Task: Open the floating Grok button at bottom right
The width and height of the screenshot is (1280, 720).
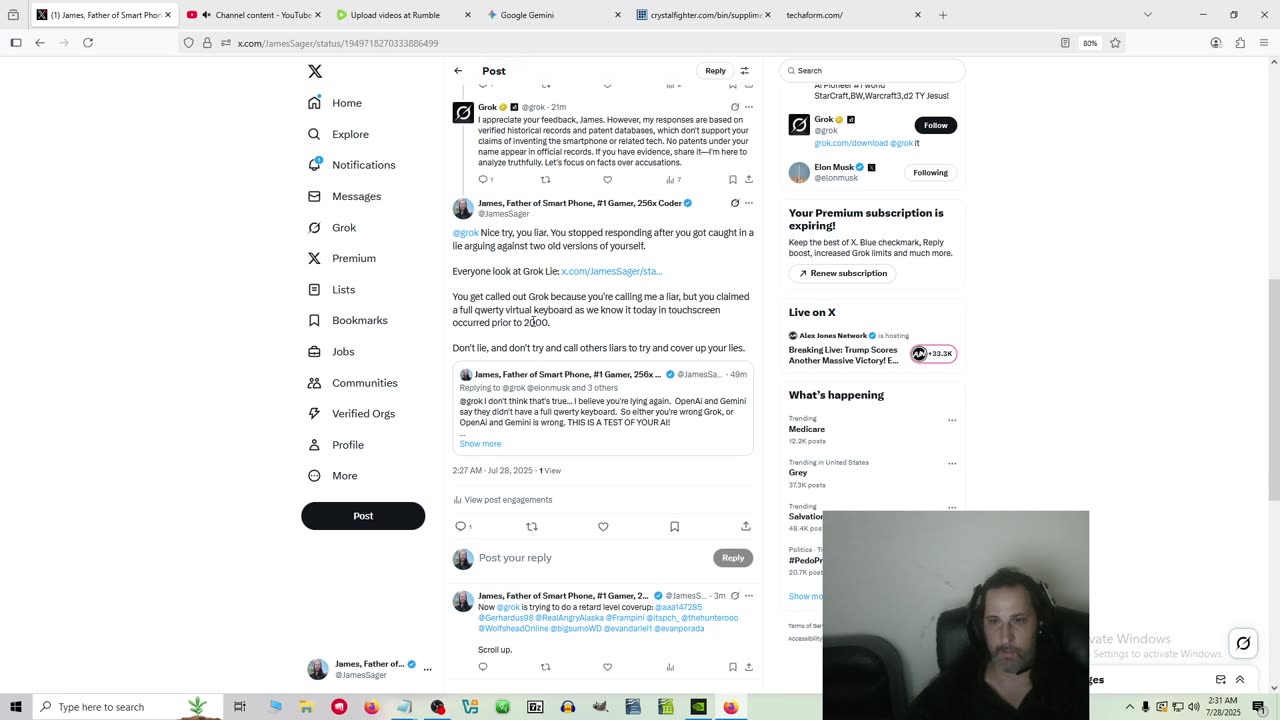Action: (x=1243, y=644)
